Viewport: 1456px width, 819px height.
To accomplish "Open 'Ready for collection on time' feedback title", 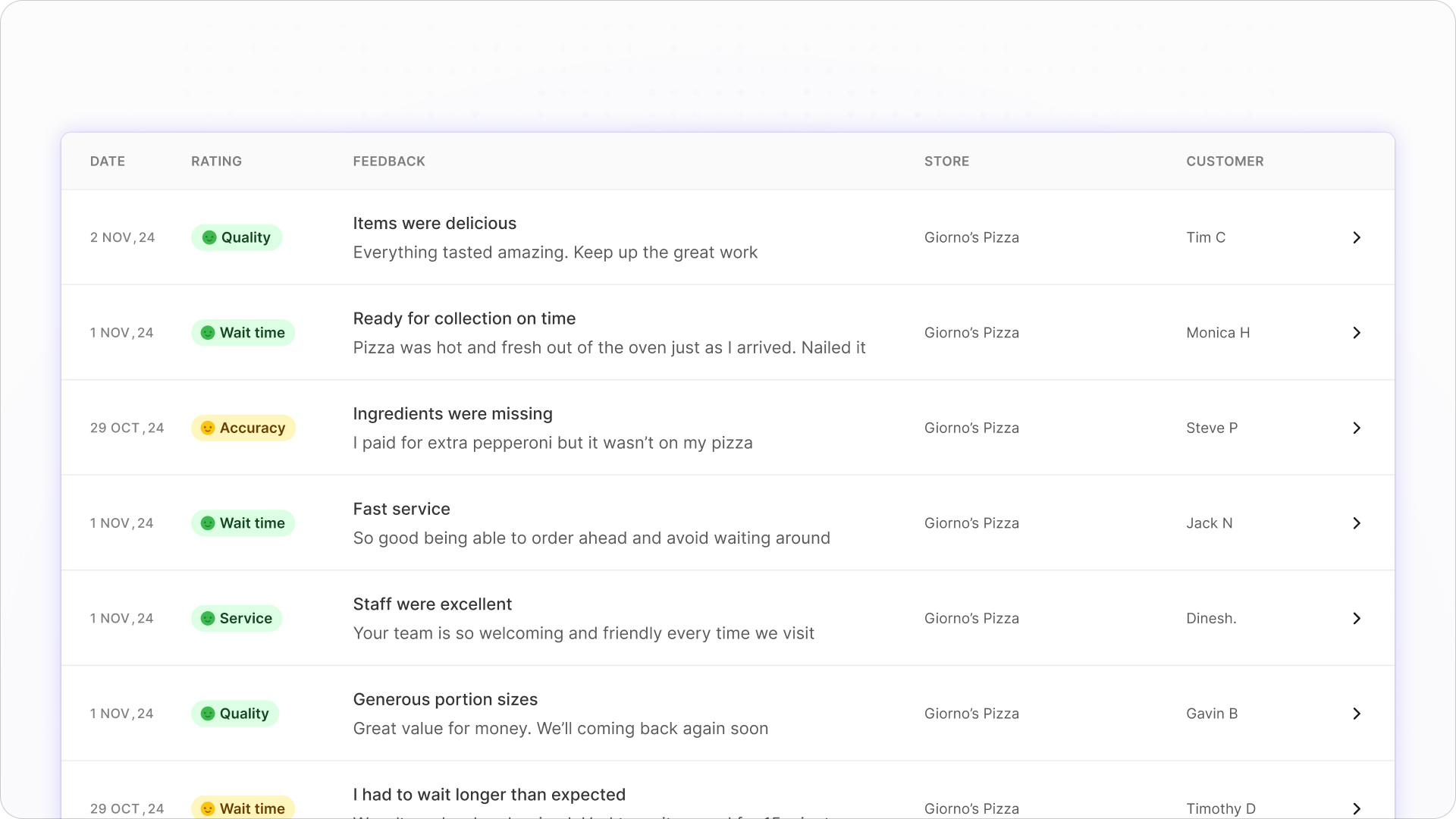I will click(x=464, y=318).
